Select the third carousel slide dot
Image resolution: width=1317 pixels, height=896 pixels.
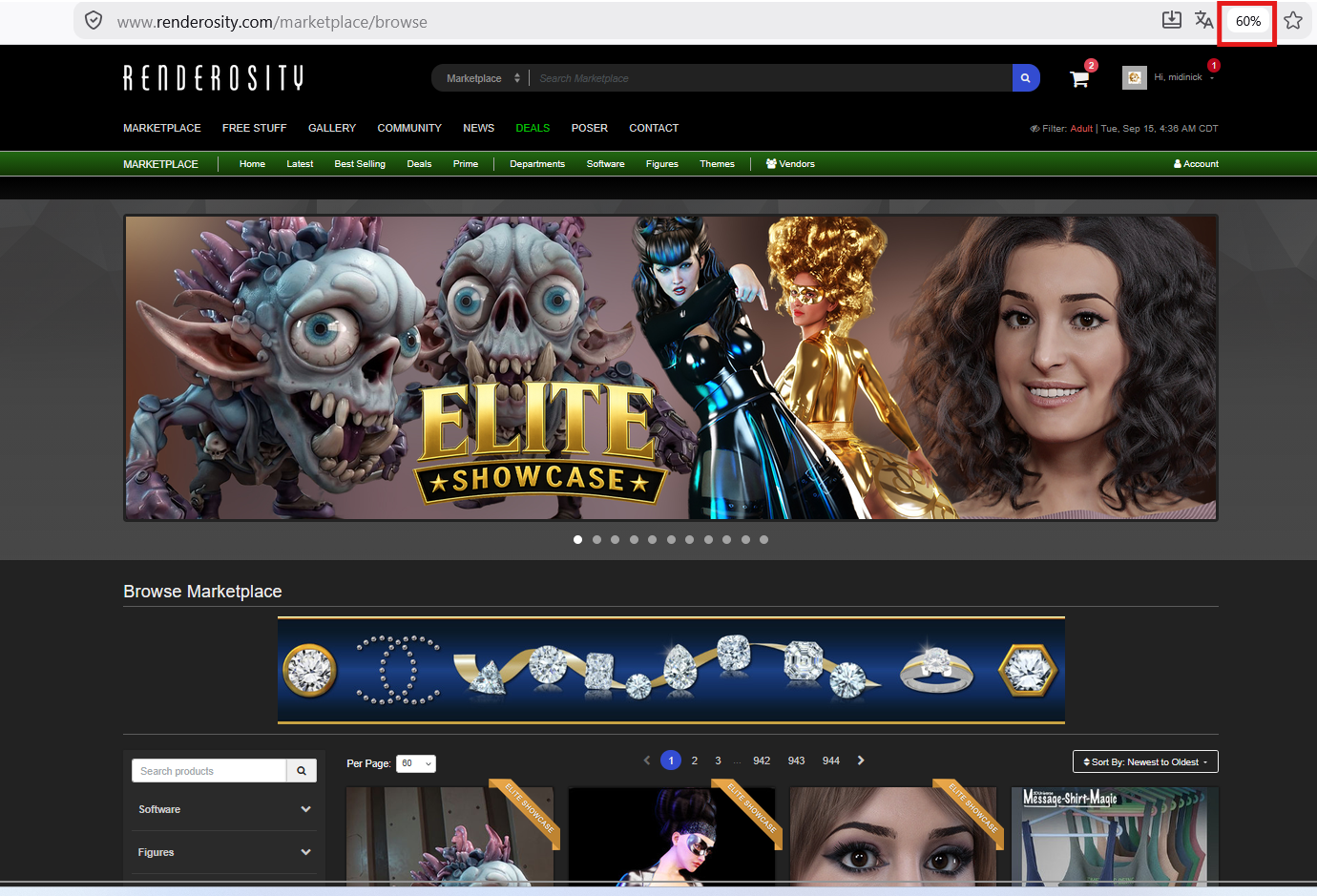615,539
